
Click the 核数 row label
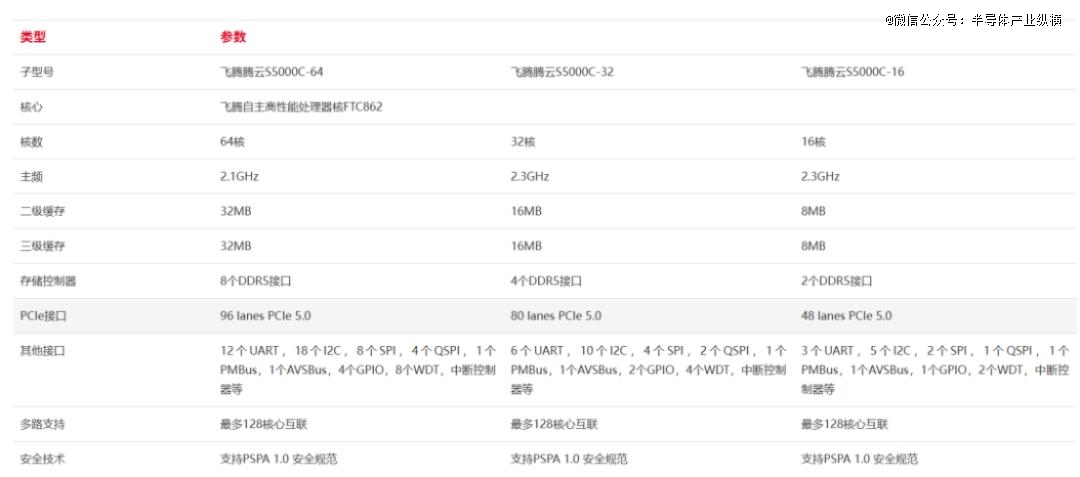(x=31, y=142)
